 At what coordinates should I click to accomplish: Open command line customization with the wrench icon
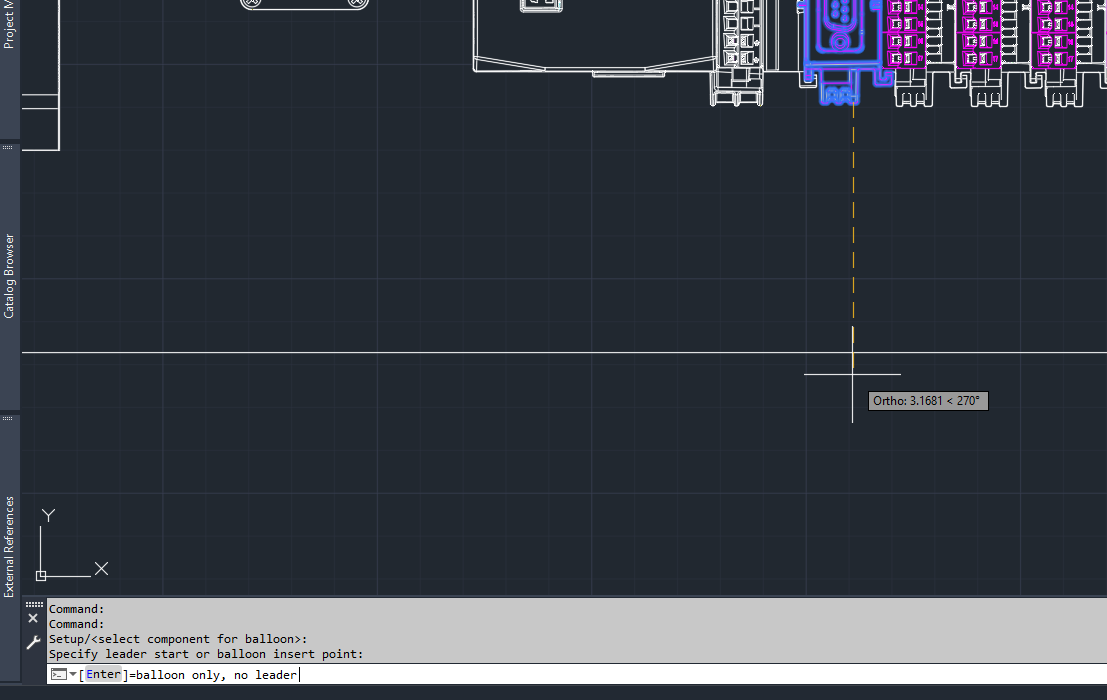tap(33, 642)
